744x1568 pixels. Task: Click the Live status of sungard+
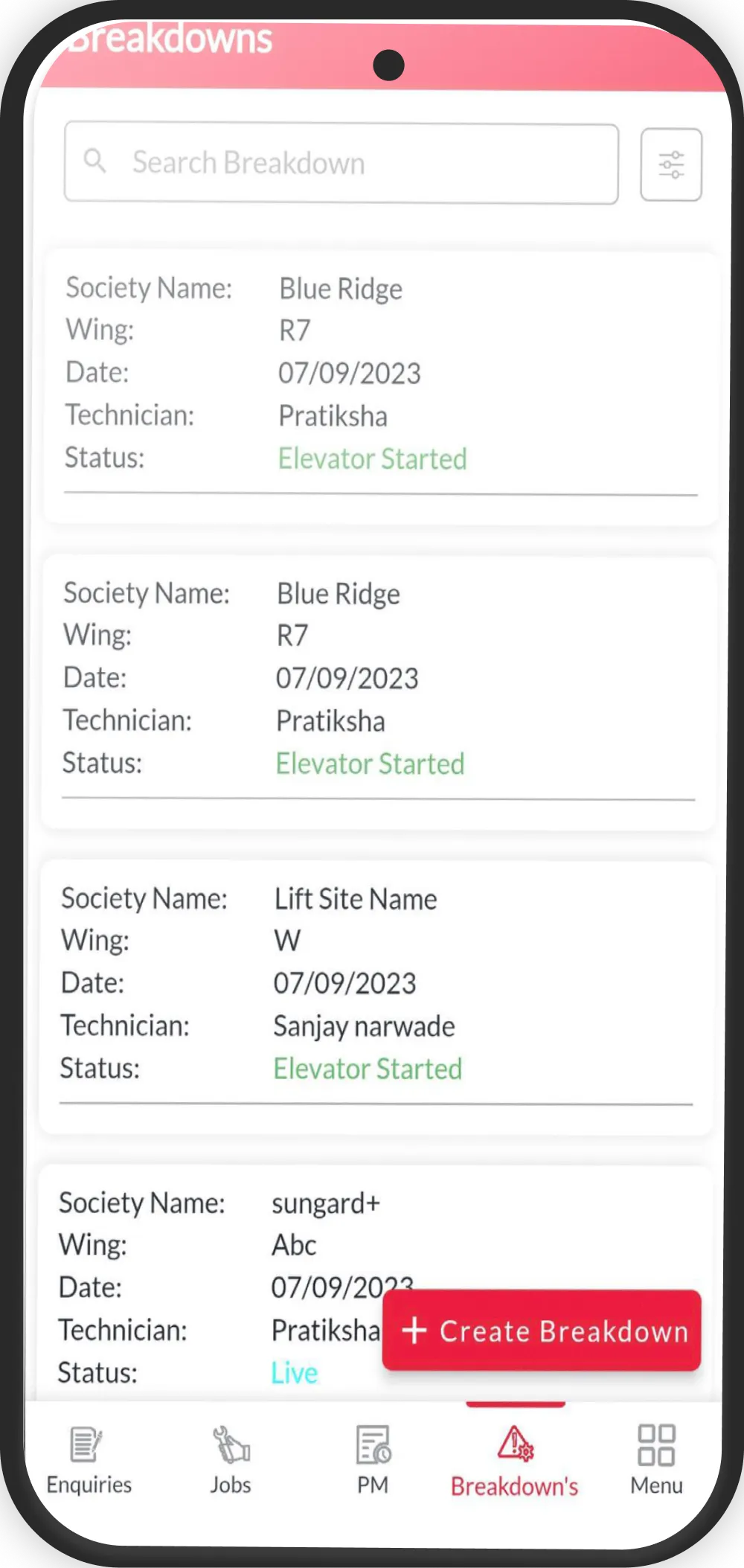[x=295, y=1373]
